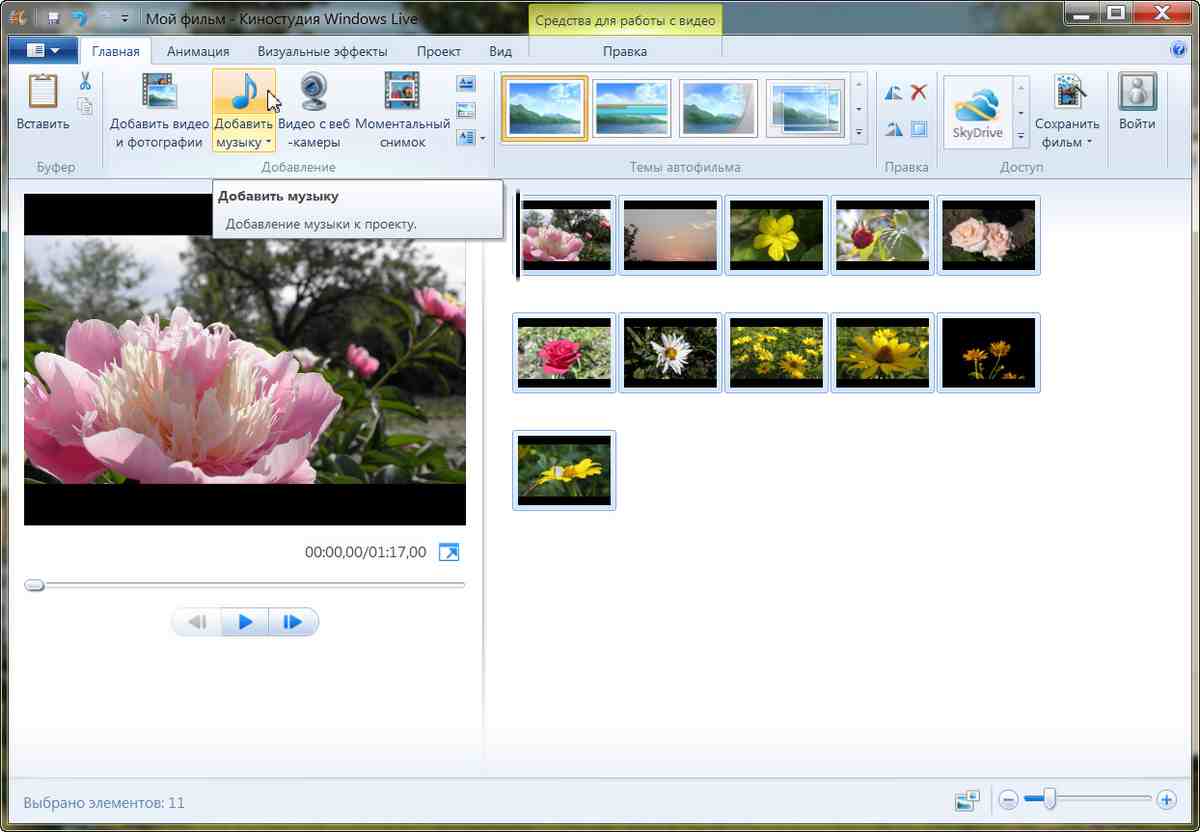1200x832 pixels.
Task: Rotate the clip left using Правка group
Action: tap(893, 93)
